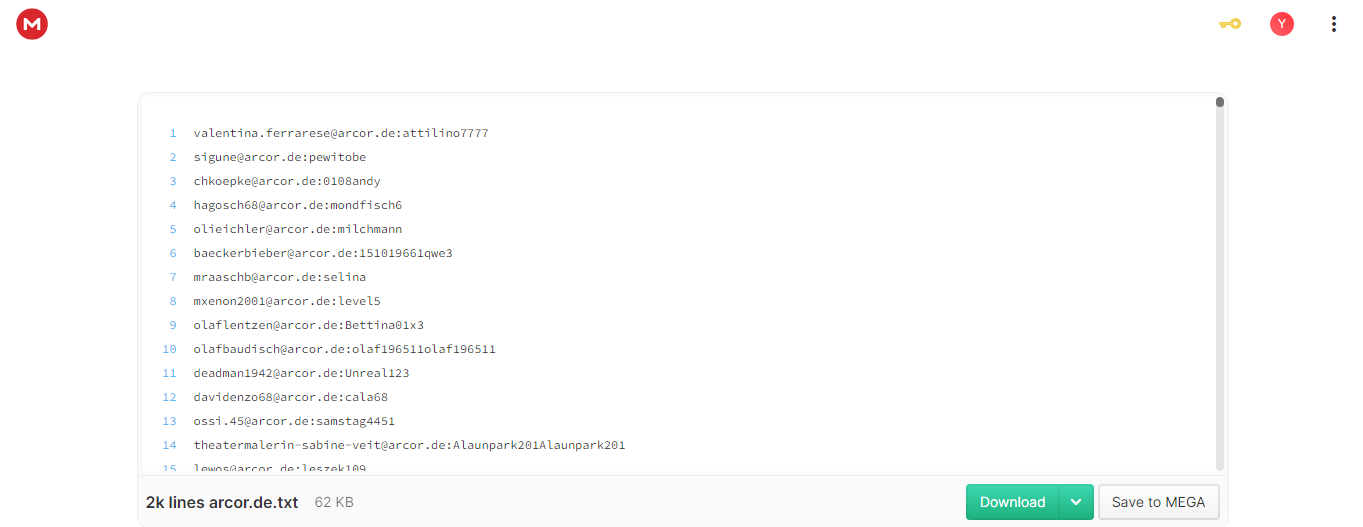1363x527 pixels.
Task: Select line number 10 in the gutter
Action: 170,349
